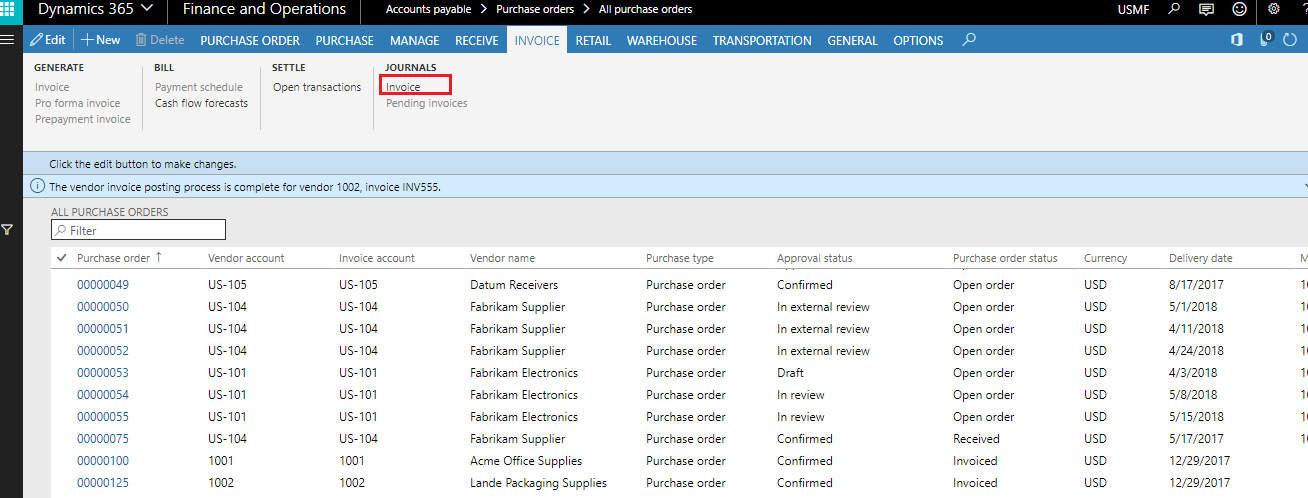Image resolution: width=1308 pixels, height=498 pixels.
Task: Open Currency column header menu
Action: click(1105, 258)
